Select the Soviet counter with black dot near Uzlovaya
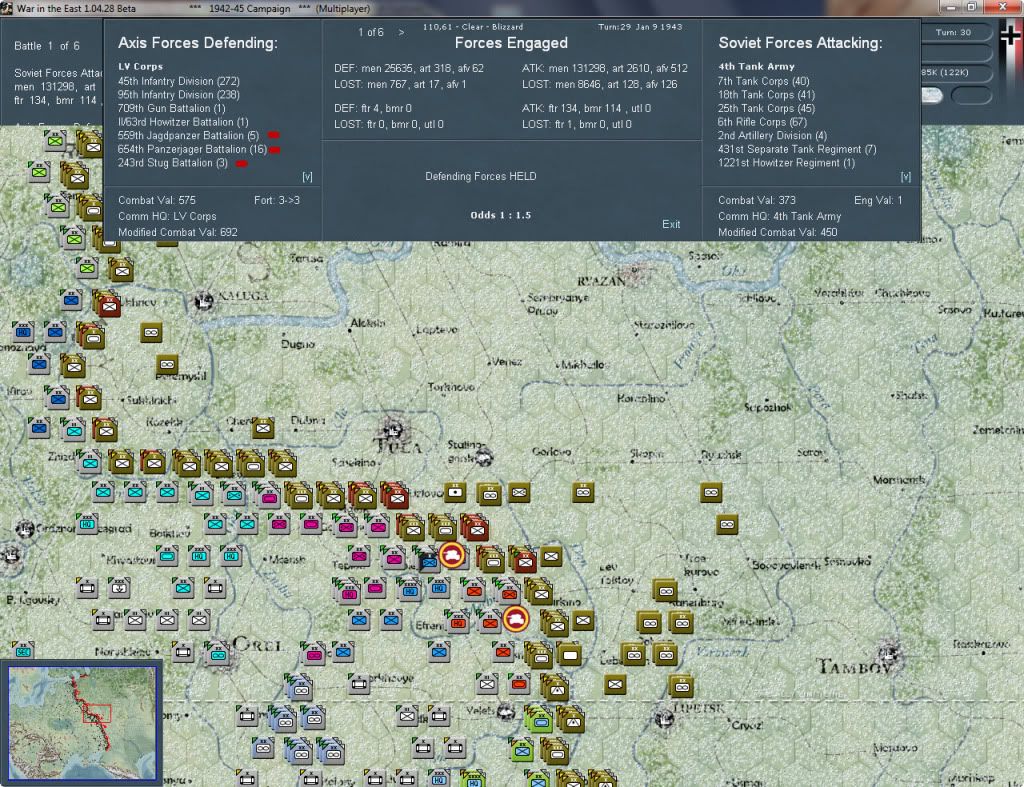This screenshot has width=1024, height=787. 455,492
